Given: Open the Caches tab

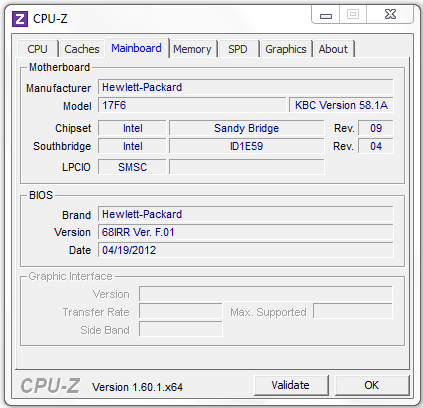Looking at the screenshot, I should [82, 49].
